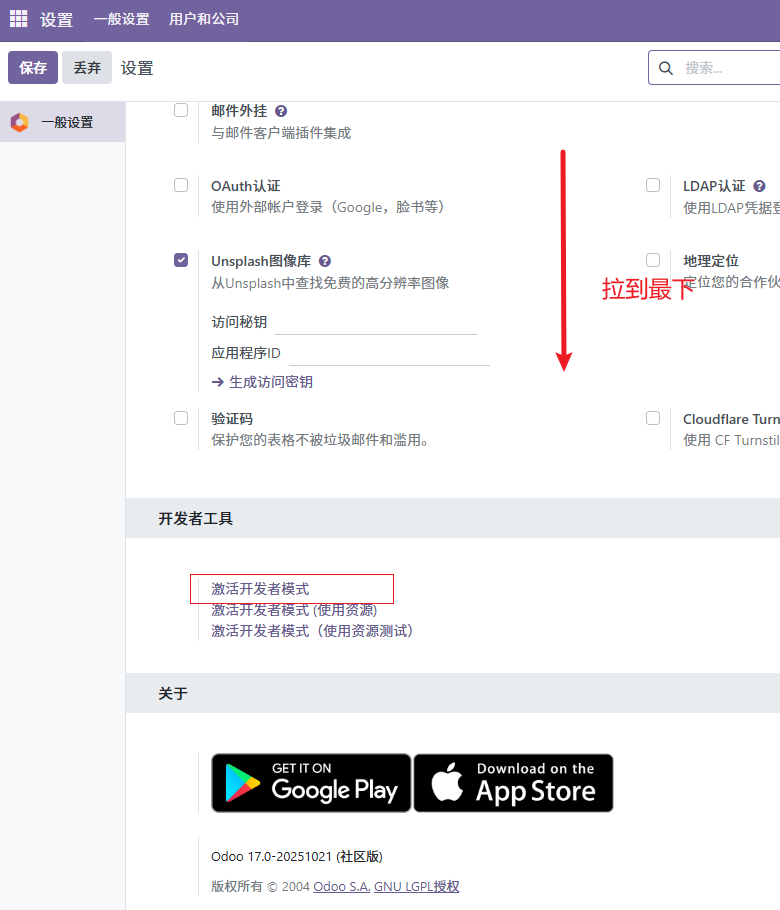The width and height of the screenshot is (780, 910).
Task: Click the 激活开发者模式 link
Action: click(260, 589)
